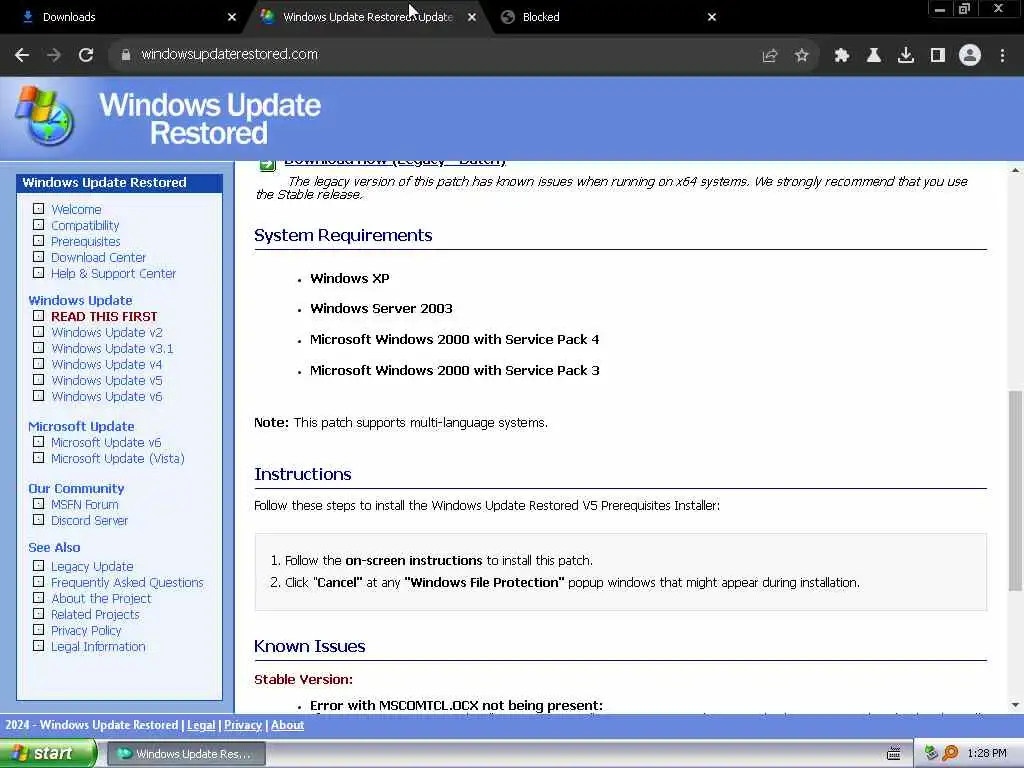The height and width of the screenshot is (768, 1024).
Task: Open Windows Update v5 link
Action: tap(107, 381)
